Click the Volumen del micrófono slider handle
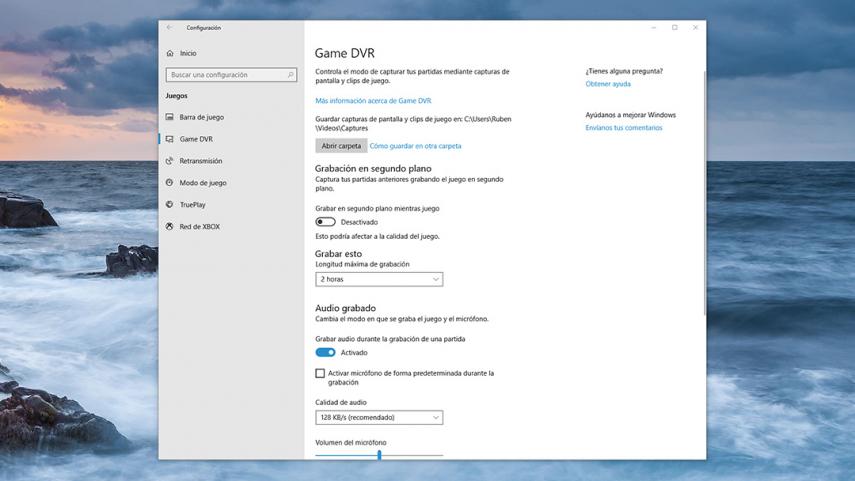The height and width of the screenshot is (481, 855). [379, 455]
